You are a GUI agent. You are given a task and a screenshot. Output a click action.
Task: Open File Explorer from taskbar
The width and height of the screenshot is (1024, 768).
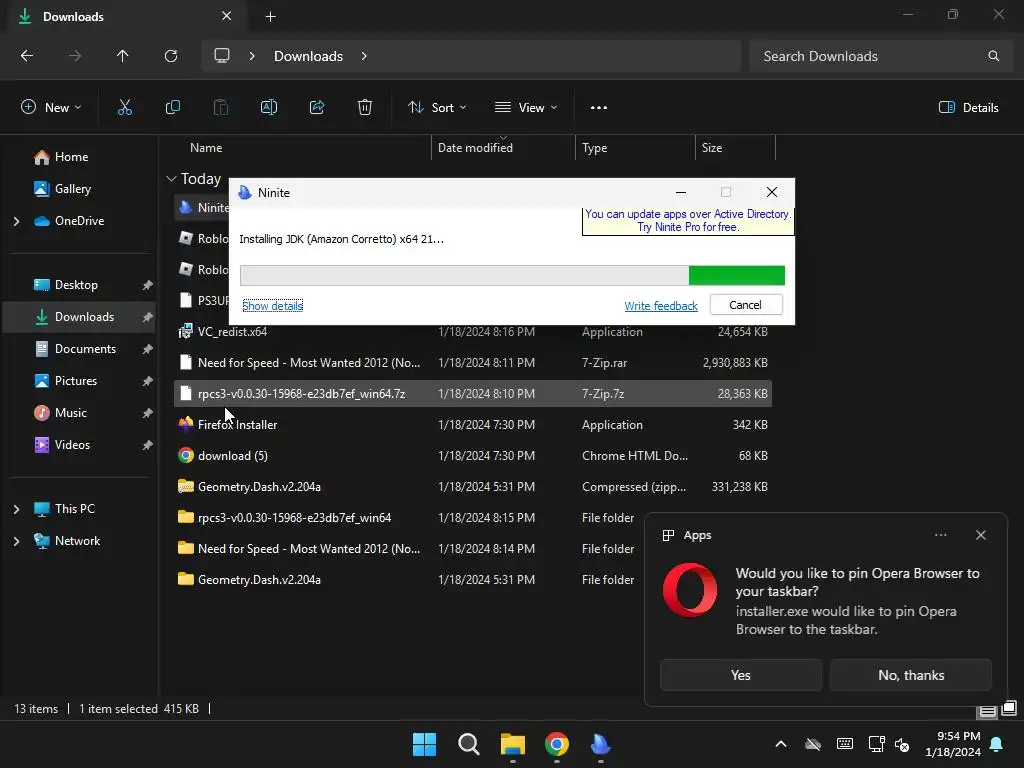pos(513,744)
